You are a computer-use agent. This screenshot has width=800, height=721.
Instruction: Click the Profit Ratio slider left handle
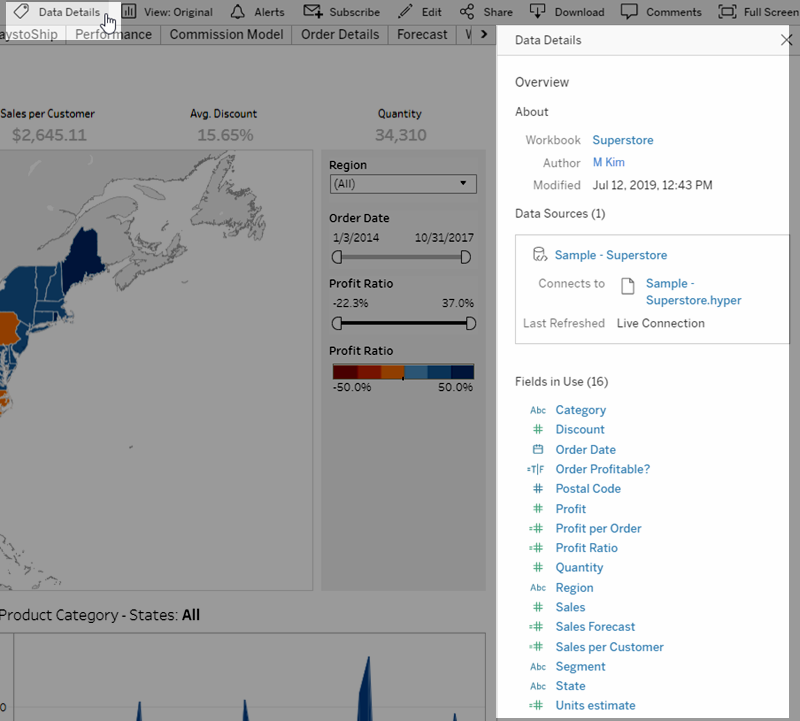click(x=337, y=323)
